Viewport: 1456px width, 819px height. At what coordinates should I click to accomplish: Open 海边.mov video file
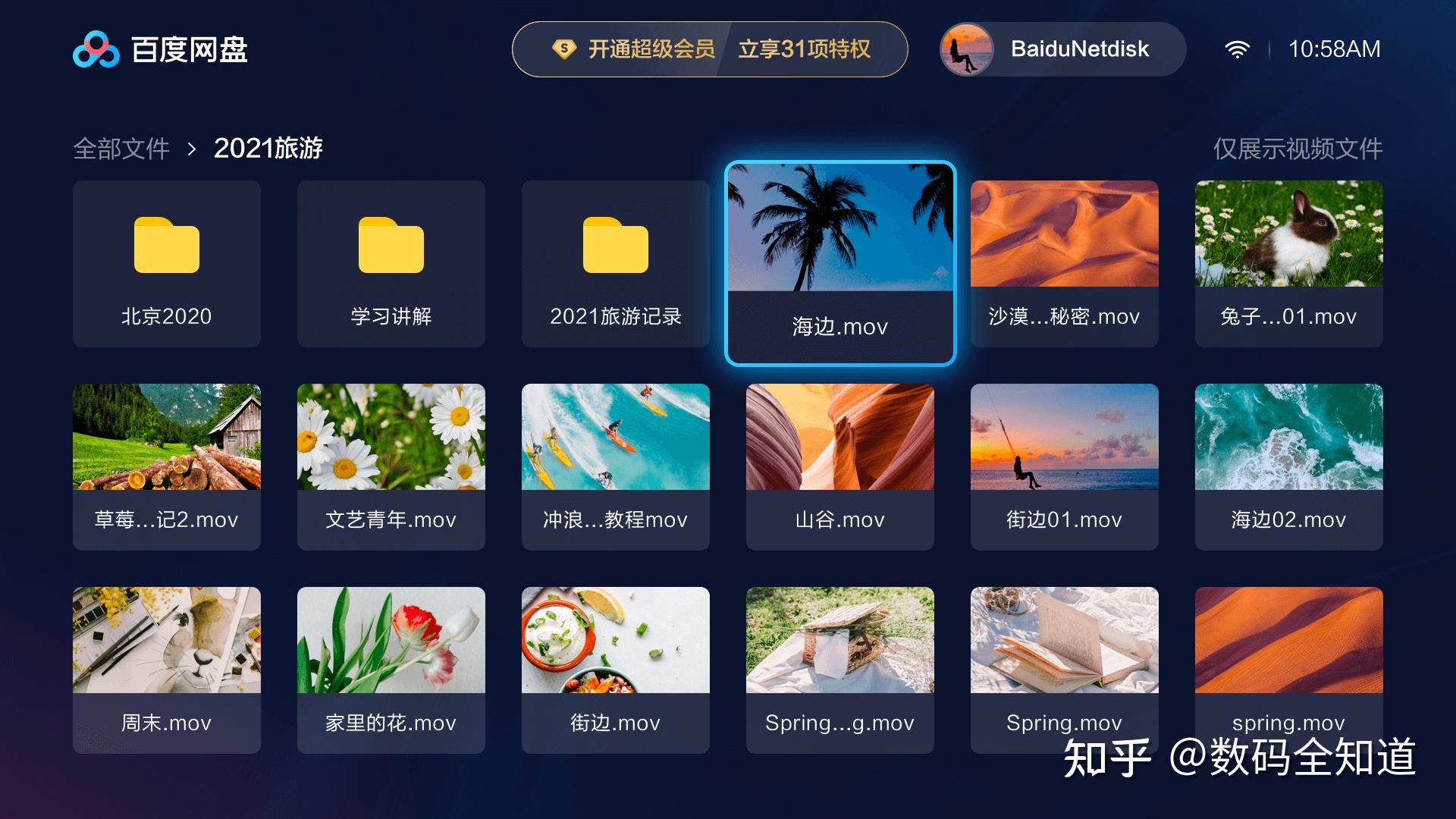coord(837,253)
